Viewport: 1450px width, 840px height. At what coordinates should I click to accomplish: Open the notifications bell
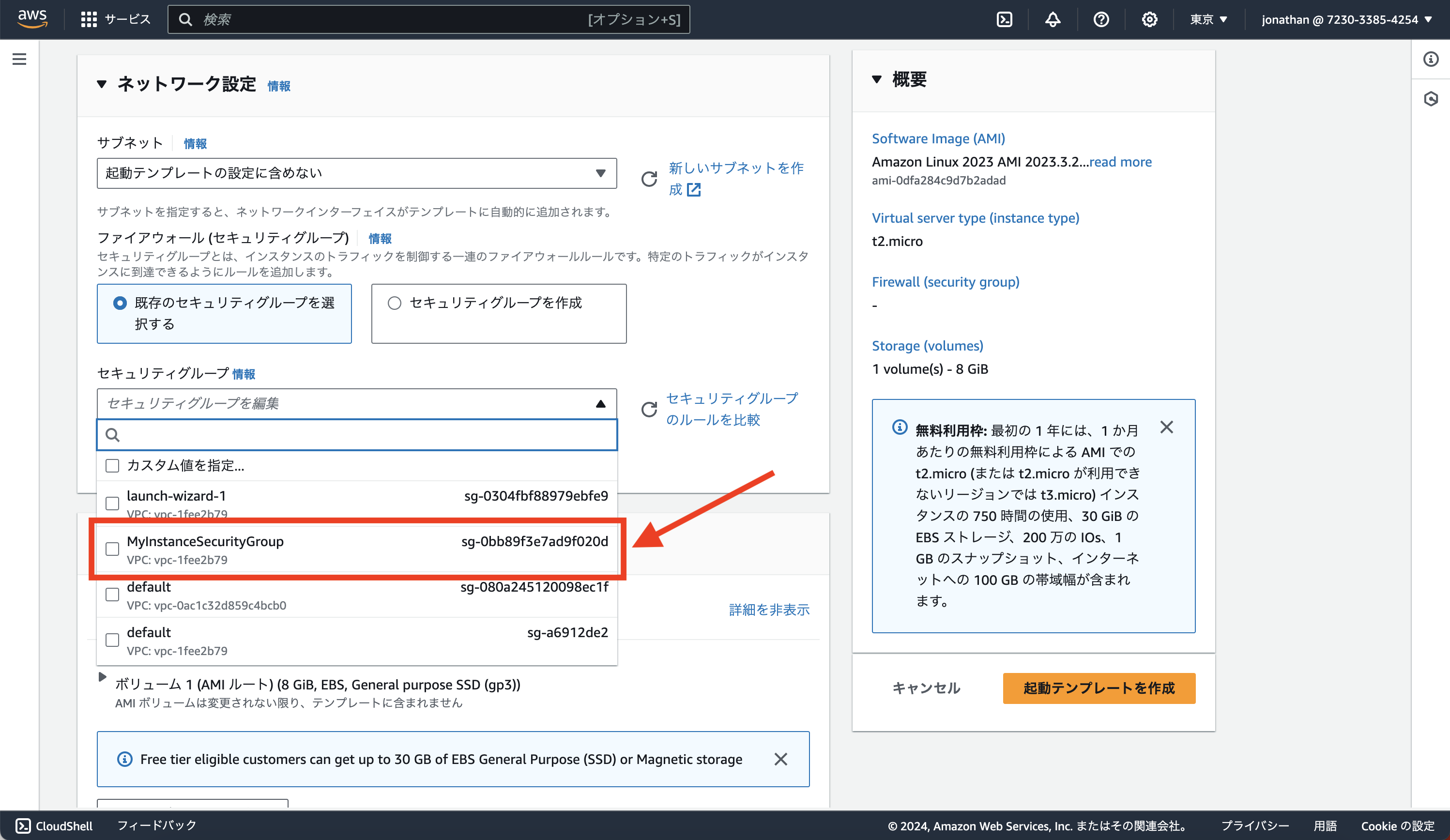coord(1053,19)
